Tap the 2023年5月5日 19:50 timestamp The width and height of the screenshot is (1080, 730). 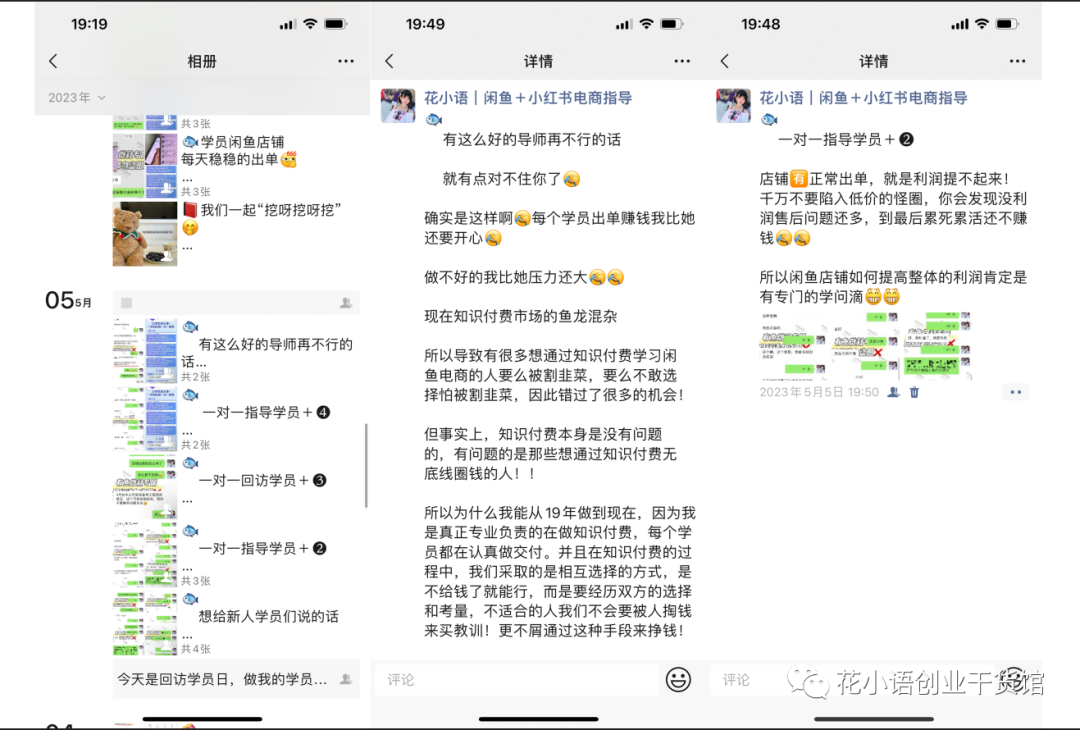point(819,392)
